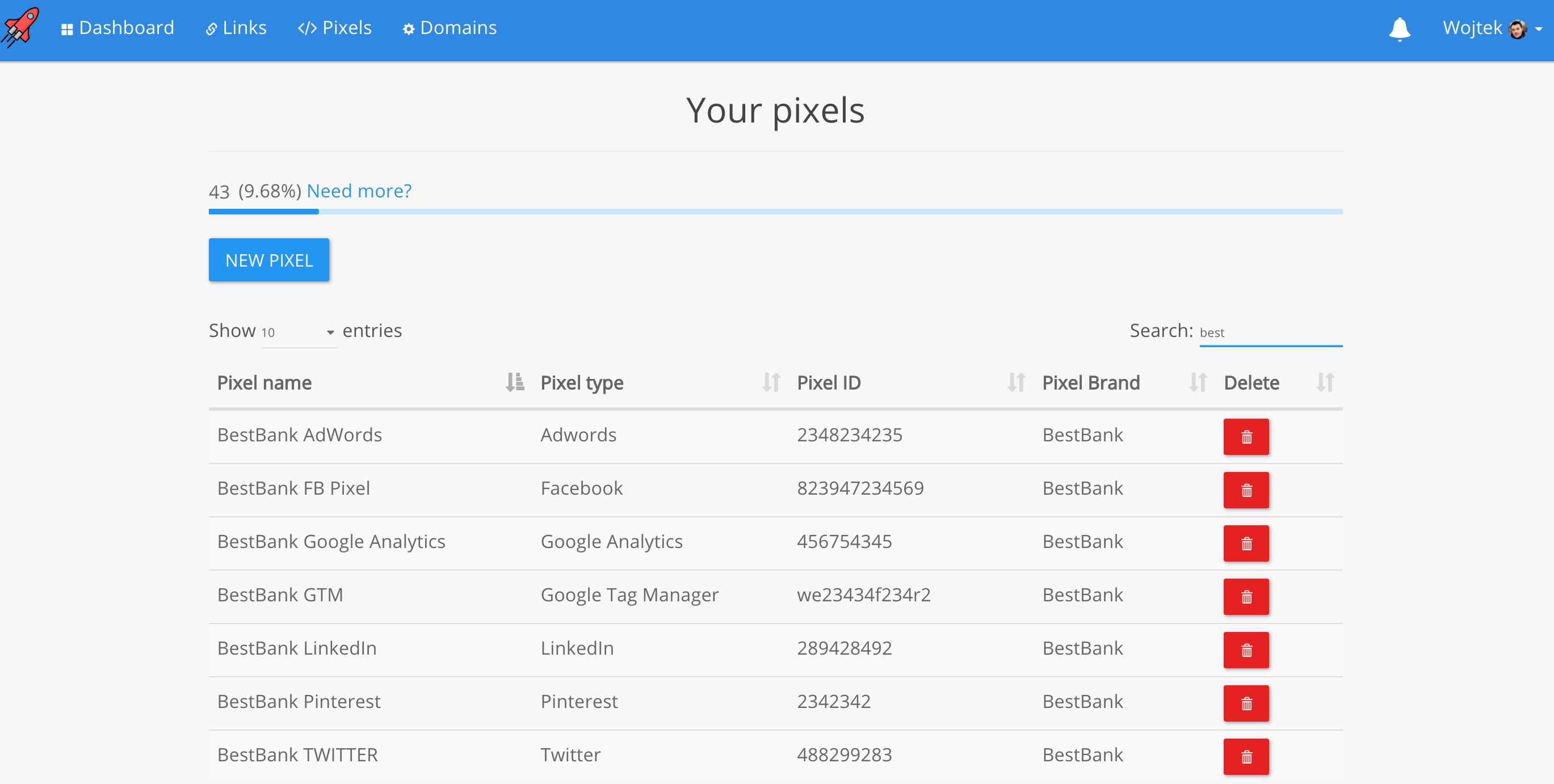Delete the BestBank Google Analytics pixel

pos(1246,543)
